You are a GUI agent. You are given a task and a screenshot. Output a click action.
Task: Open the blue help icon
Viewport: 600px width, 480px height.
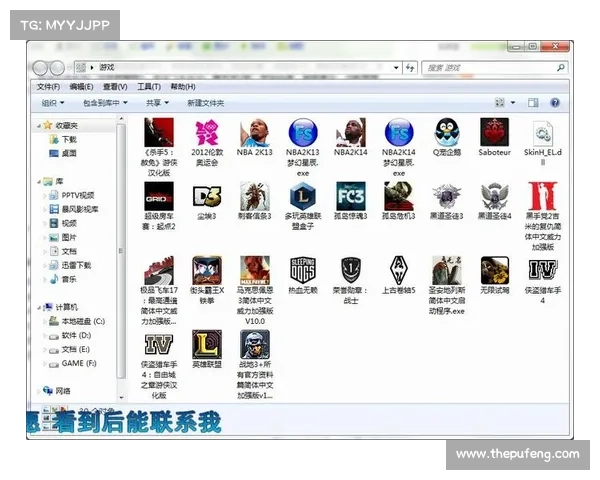tap(555, 103)
